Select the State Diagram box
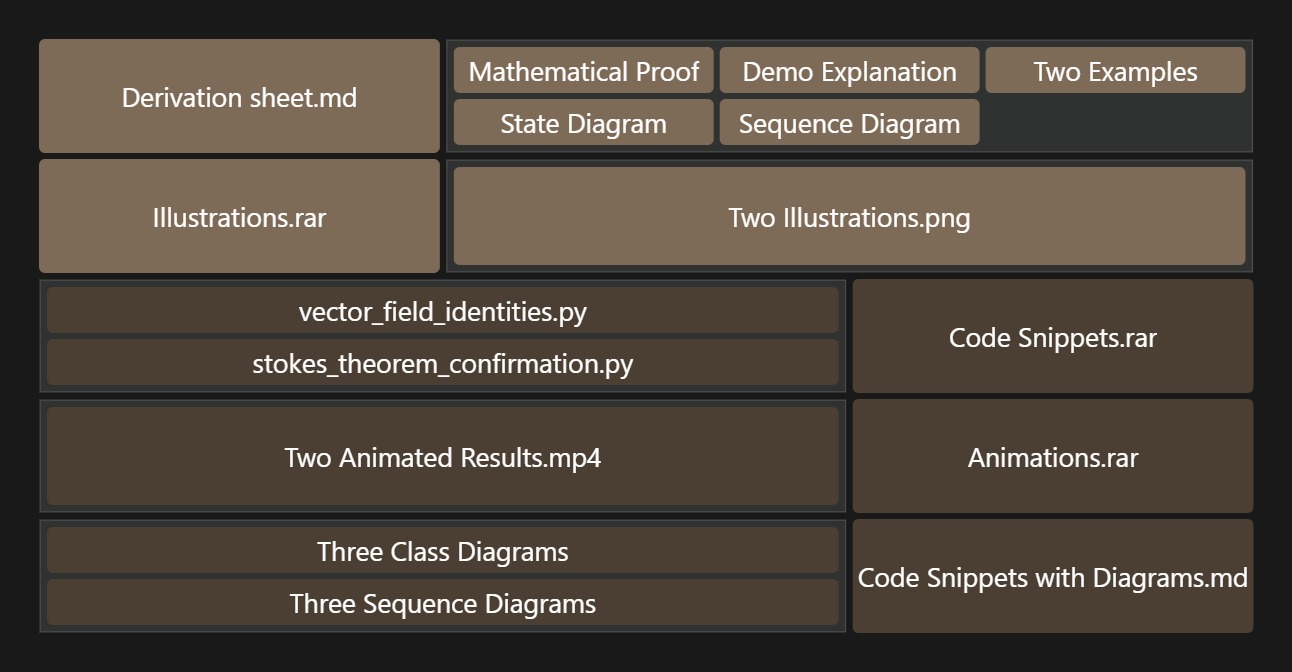 coord(583,123)
